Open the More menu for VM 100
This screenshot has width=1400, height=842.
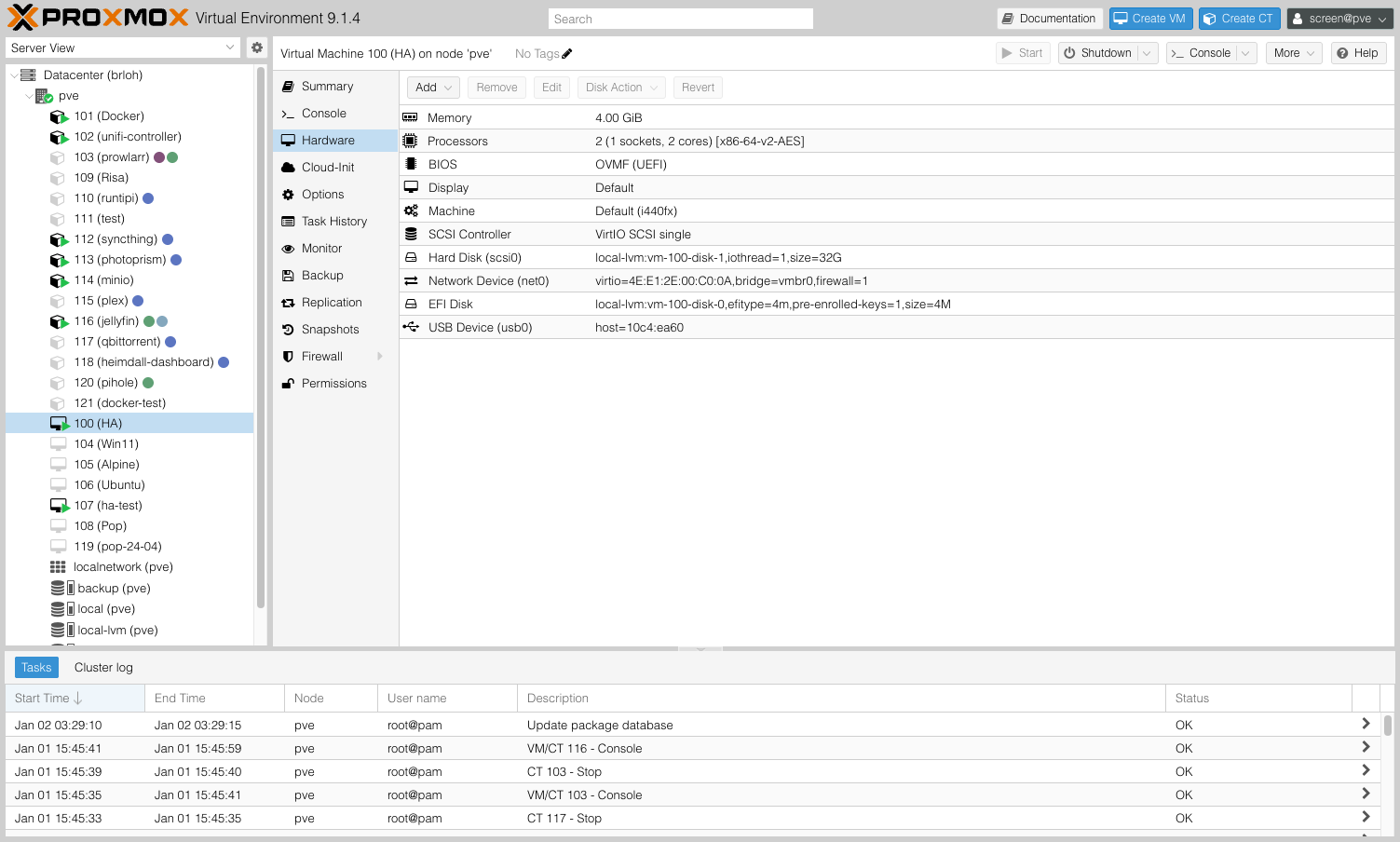[x=1293, y=53]
